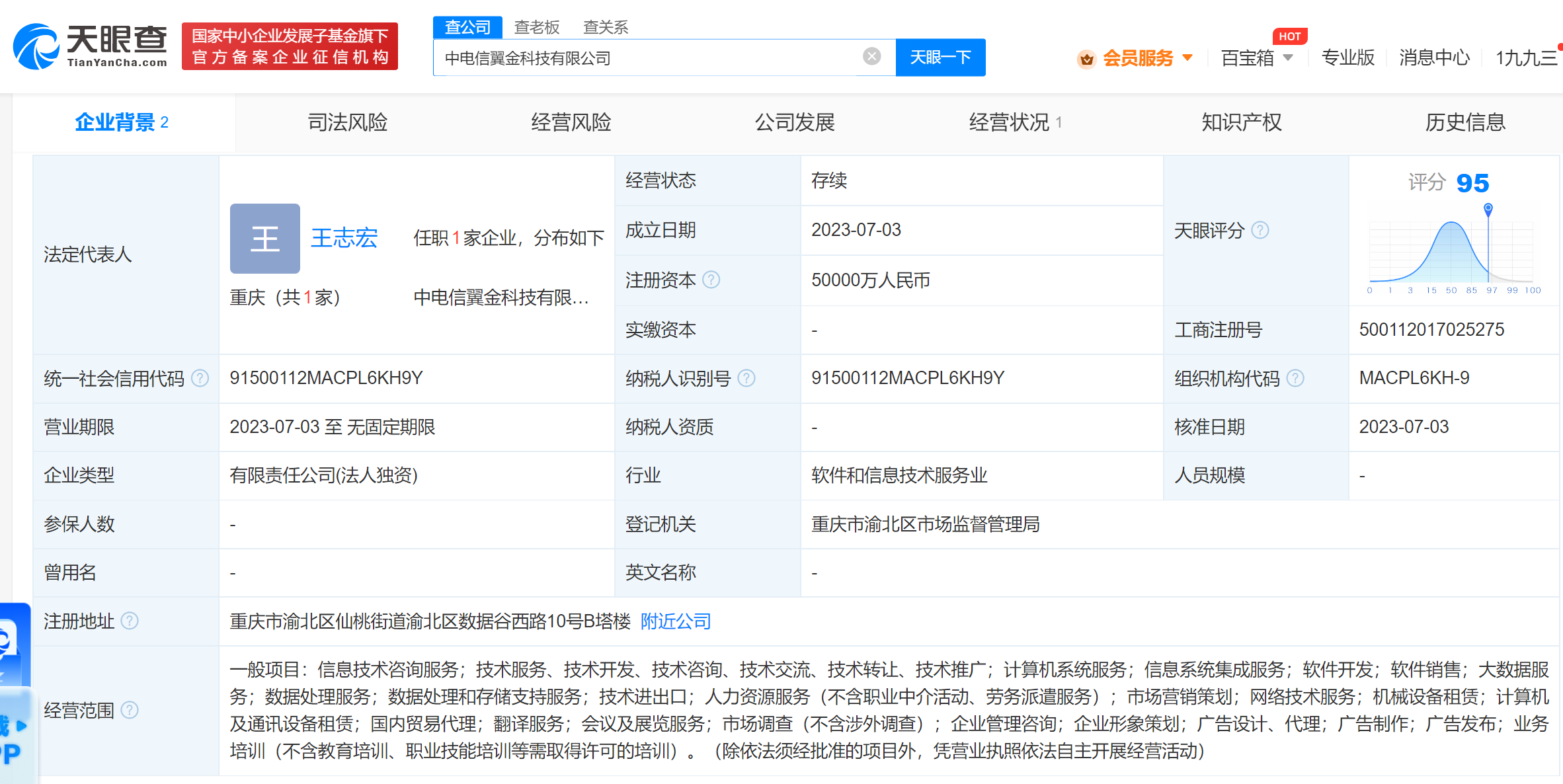The height and width of the screenshot is (784, 1563).
Task: Click the score value 95
Action: [x=1472, y=183]
